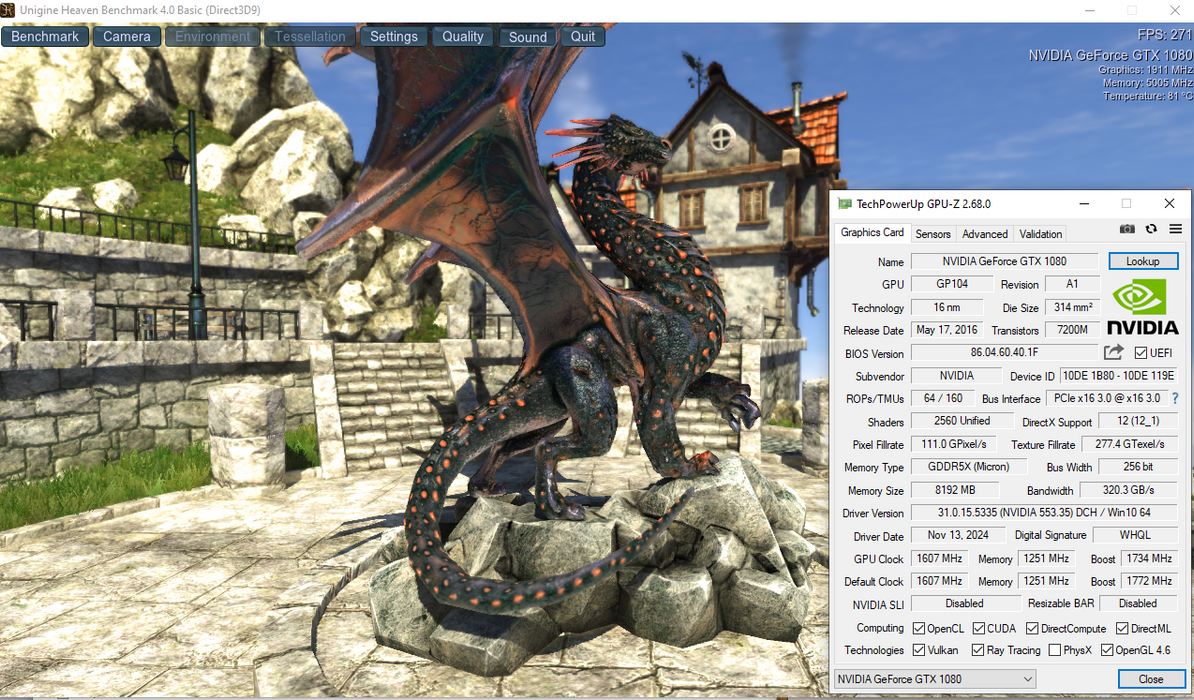Viewport: 1194px width, 700px height.
Task: Click the Release Date value May 17, 2016
Action: (x=947, y=330)
